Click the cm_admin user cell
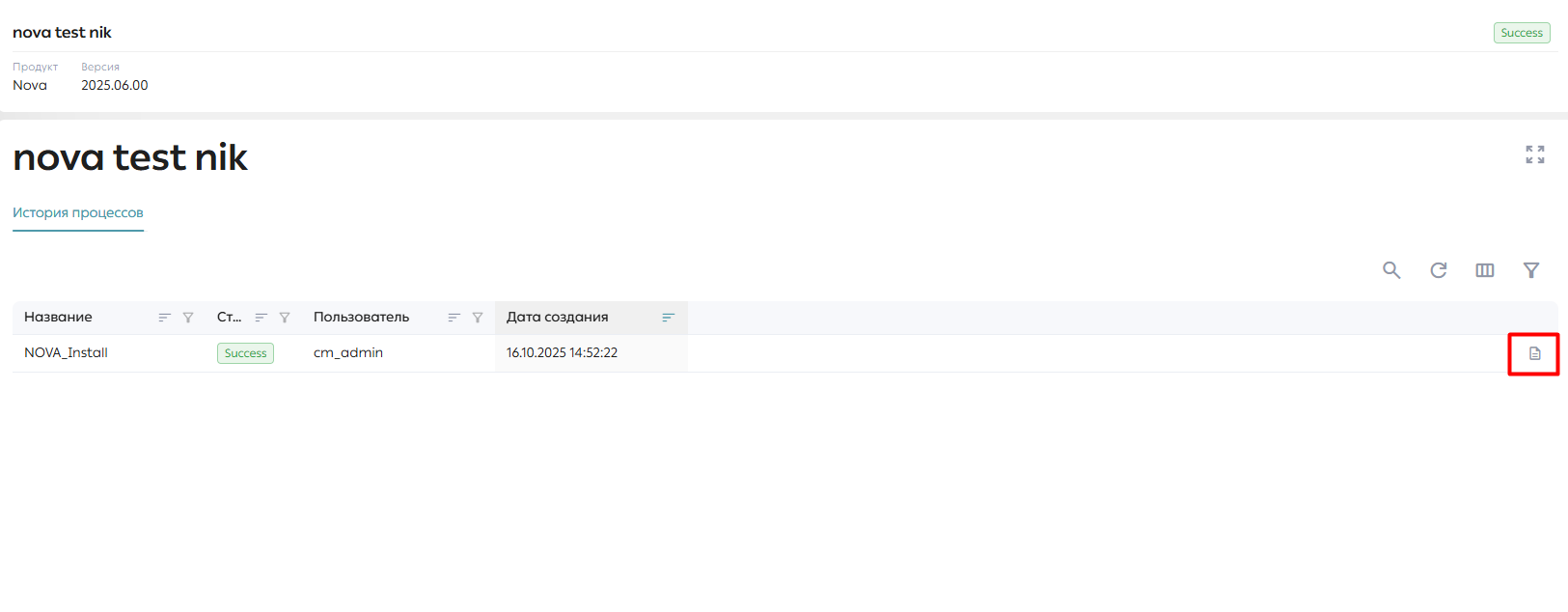This screenshot has height=612, width=1568. (x=348, y=352)
